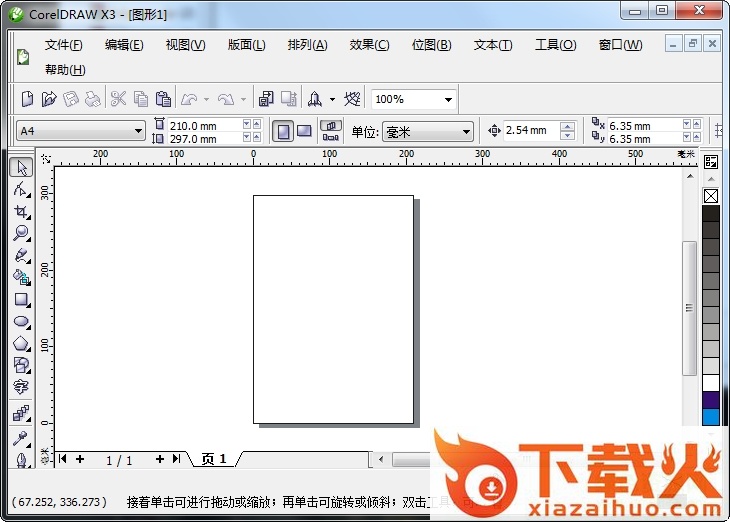Select the Outline pen tool
This screenshot has height=522, width=730.
coord(21,460)
